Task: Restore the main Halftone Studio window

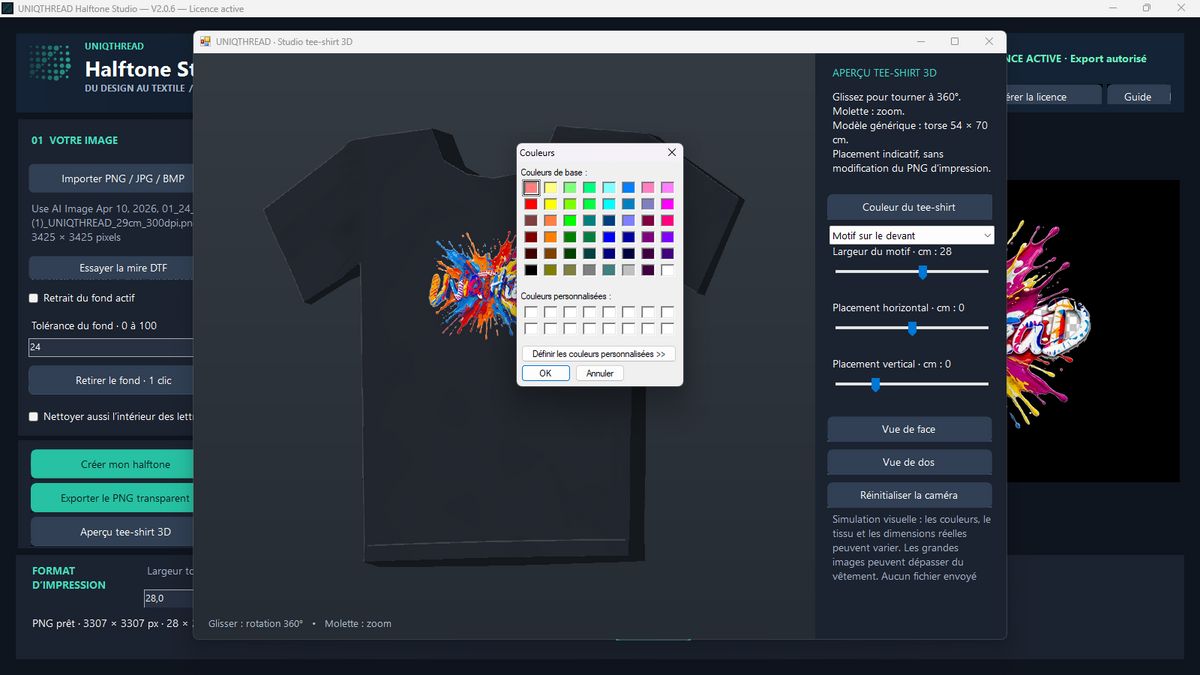Action: pos(1147,8)
